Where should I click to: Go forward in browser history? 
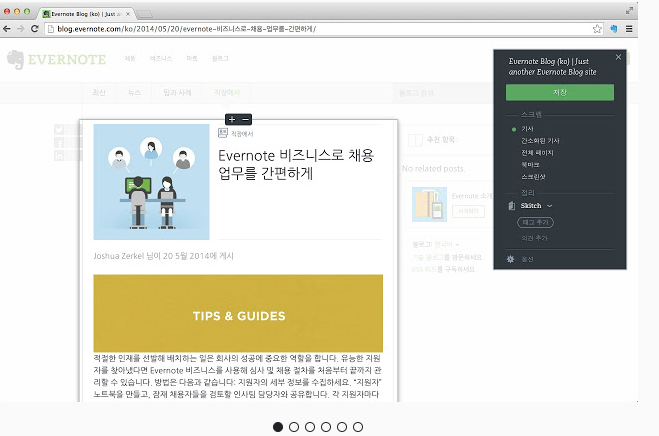[21, 29]
